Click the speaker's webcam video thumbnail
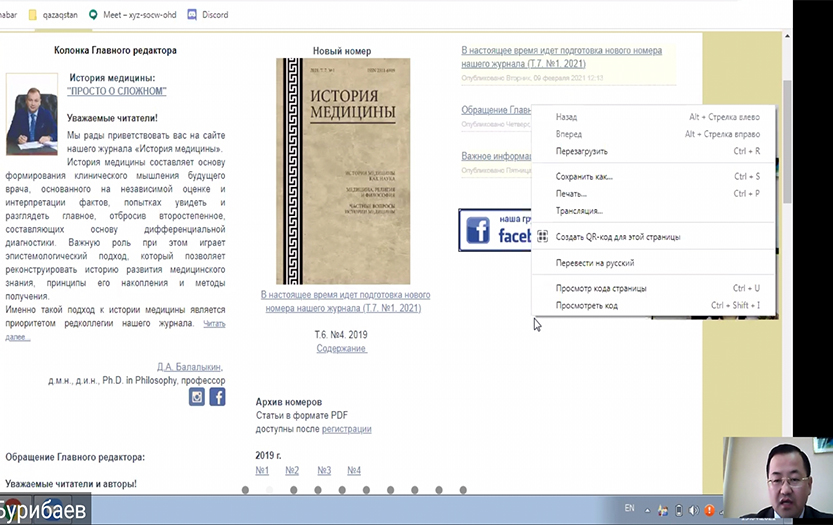The height and width of the screenshot is (525, 833). point(778,478)
